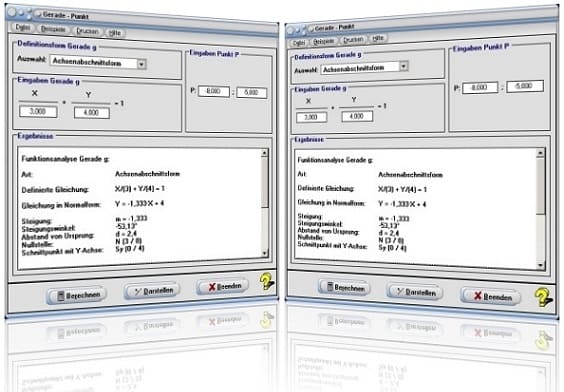Click Darstellen in the left window

click(152, 291)
